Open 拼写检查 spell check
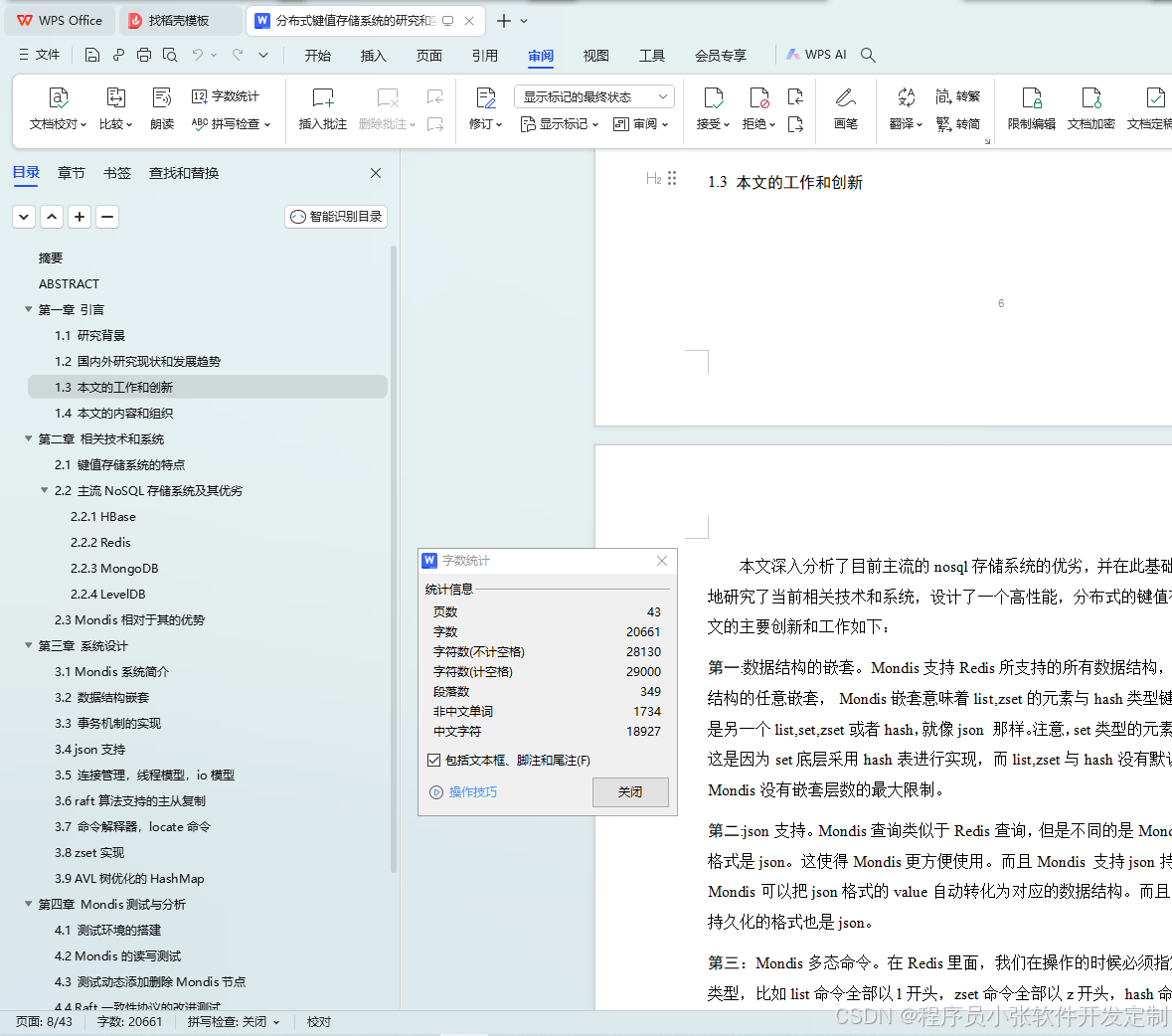1172x1036 pixels. (231, 124)
